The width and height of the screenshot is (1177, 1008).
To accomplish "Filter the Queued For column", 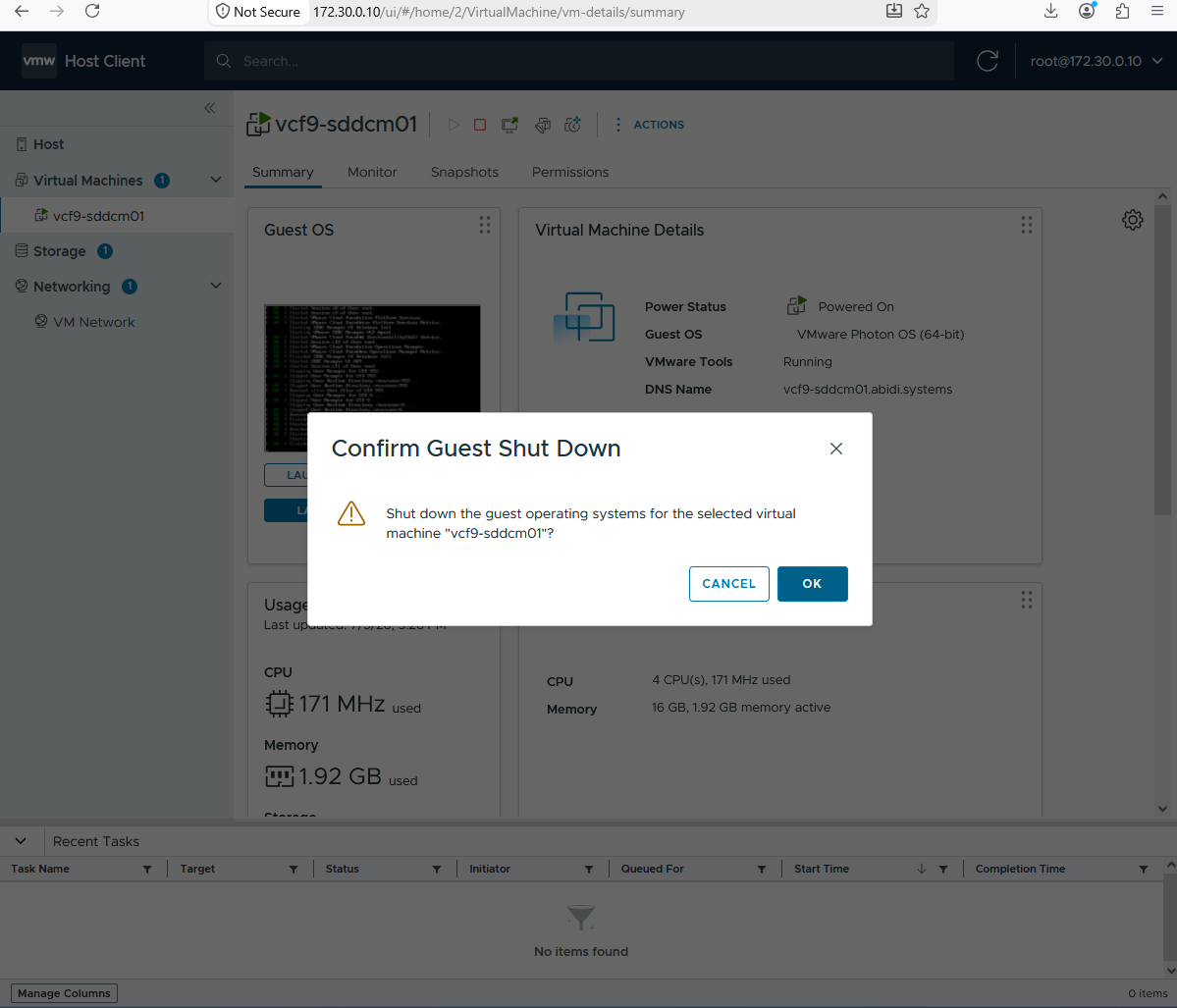I will pyautogui.click(x=762, y=870).
